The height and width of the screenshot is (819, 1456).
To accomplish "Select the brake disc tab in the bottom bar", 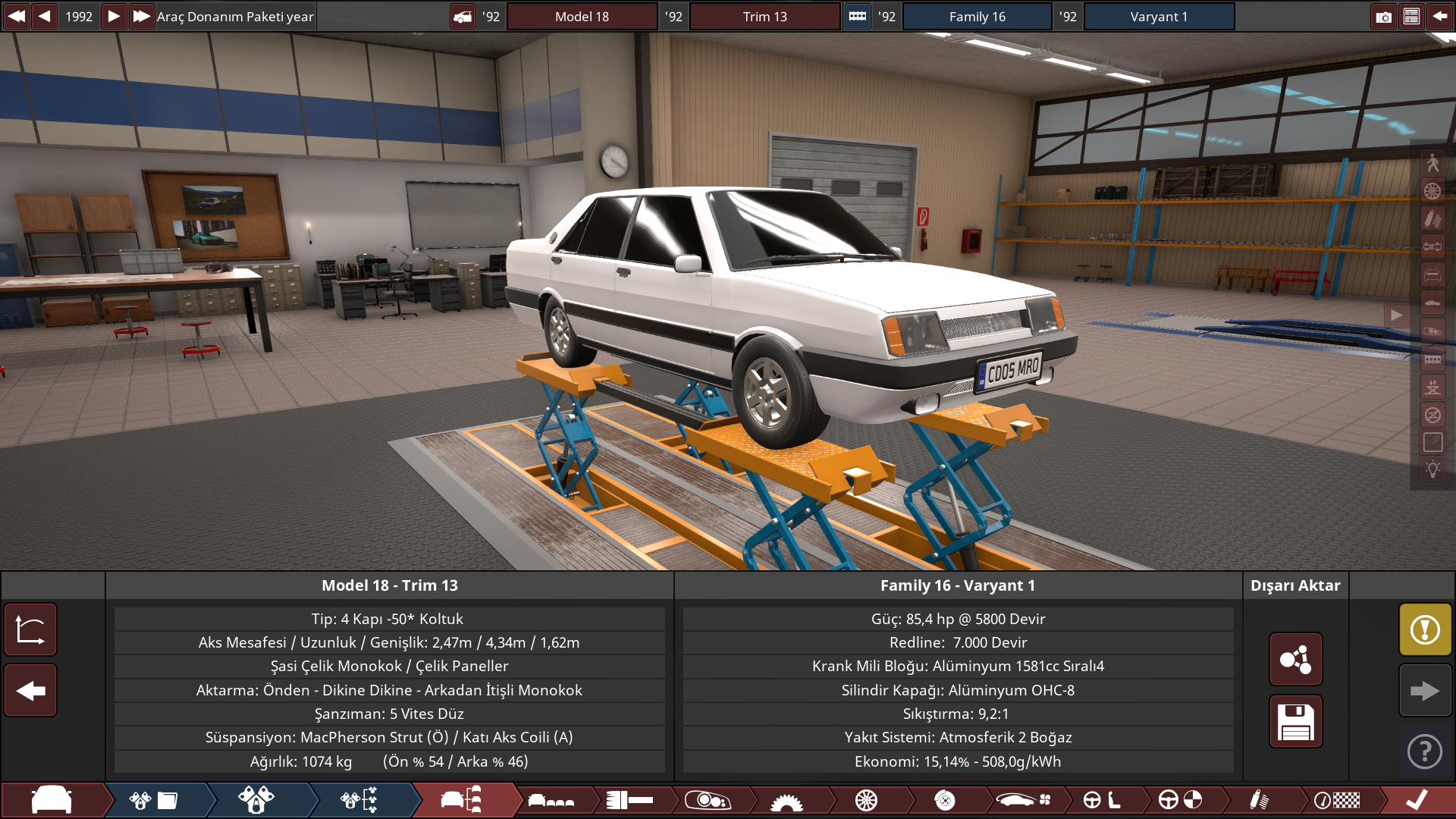I will 945,801.
